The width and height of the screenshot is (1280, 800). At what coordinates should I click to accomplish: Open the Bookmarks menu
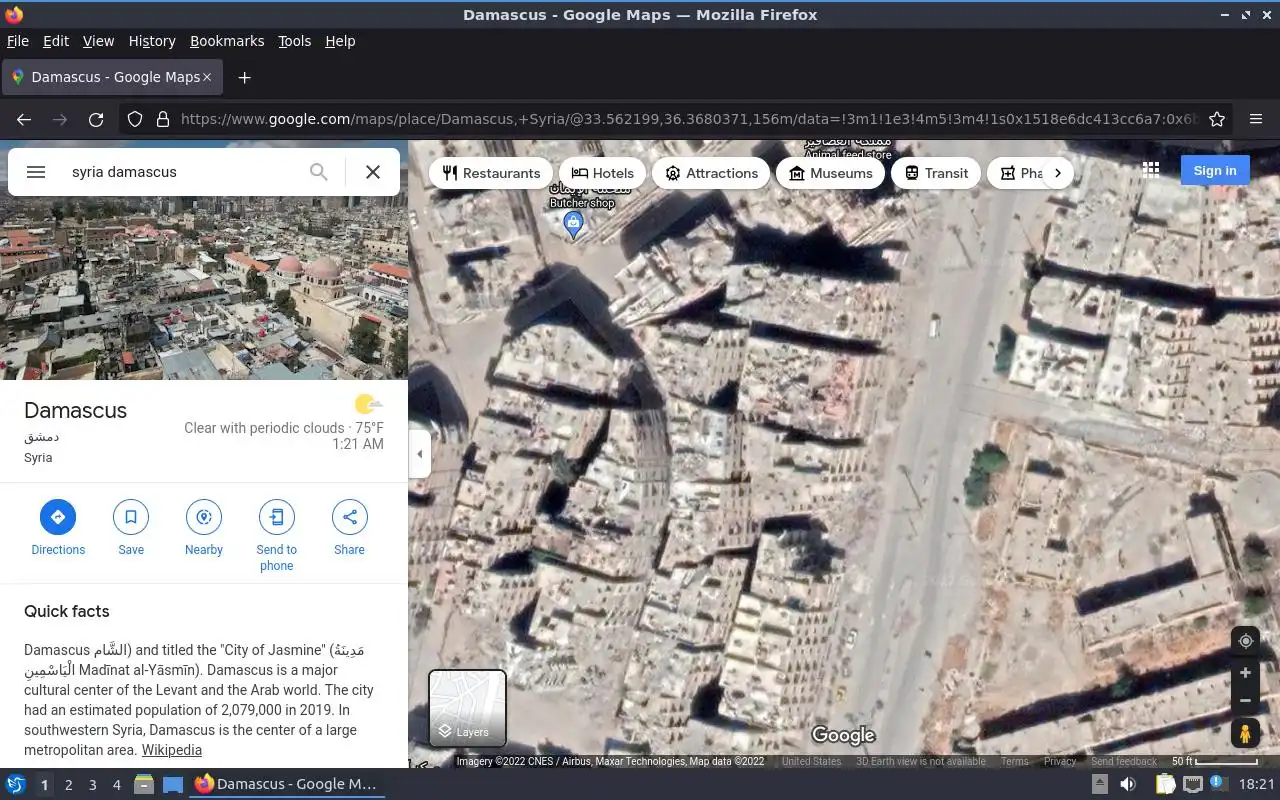coord(227,41)
